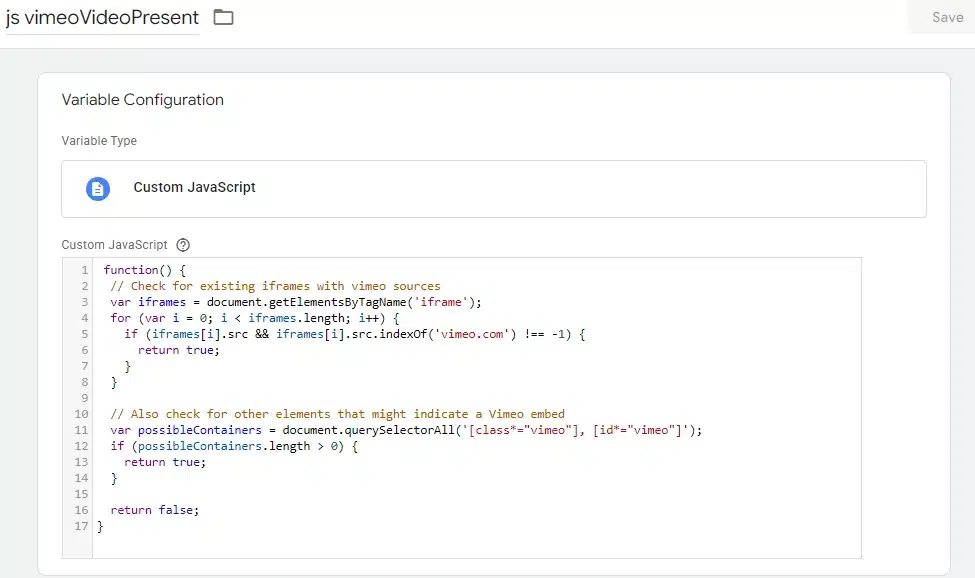Viewport: 975px width, 578px height.
Task: Click line number 9 in the gutter
Action: [84, 398]
